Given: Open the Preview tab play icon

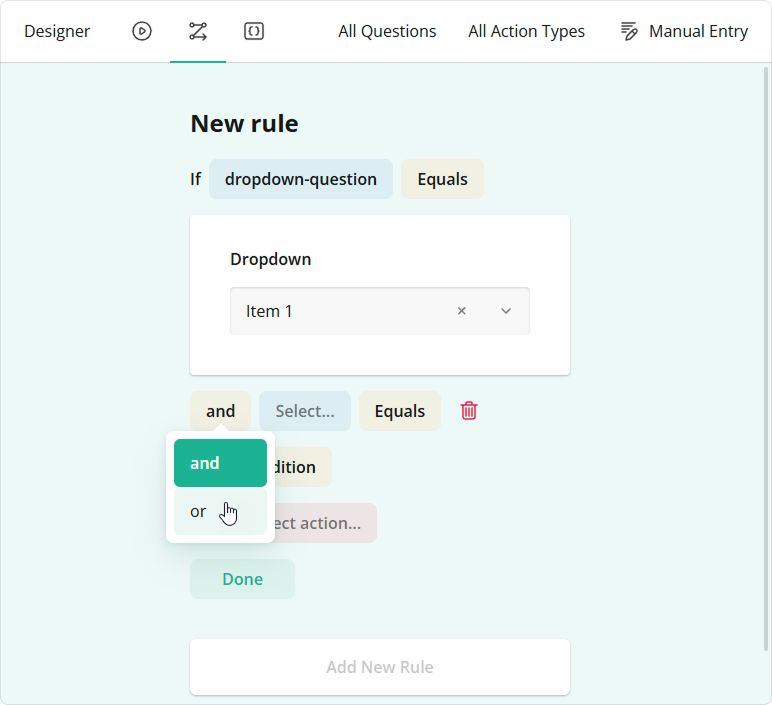Looking at the screenshot, I should tap(142, 31).
